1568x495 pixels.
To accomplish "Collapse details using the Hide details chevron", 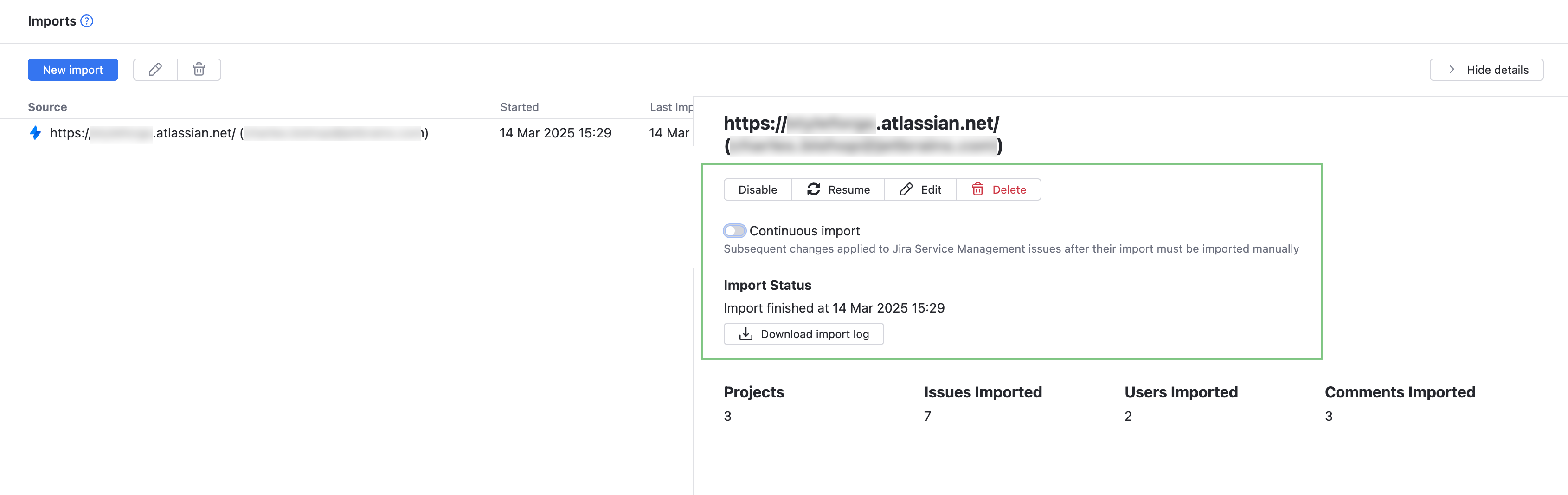I will [1452, 70].
